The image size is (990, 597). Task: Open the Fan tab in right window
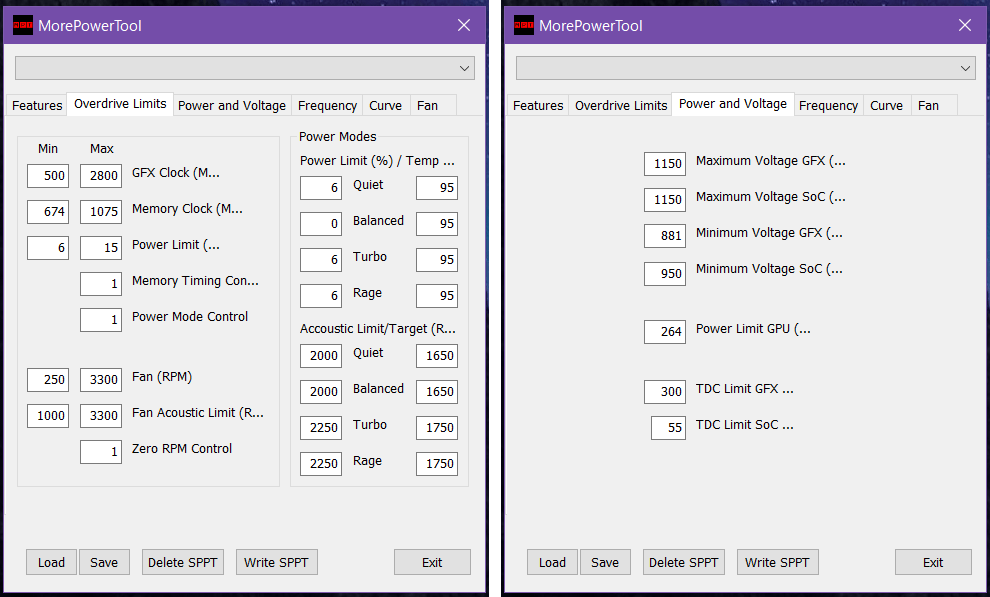click(928, 106)
